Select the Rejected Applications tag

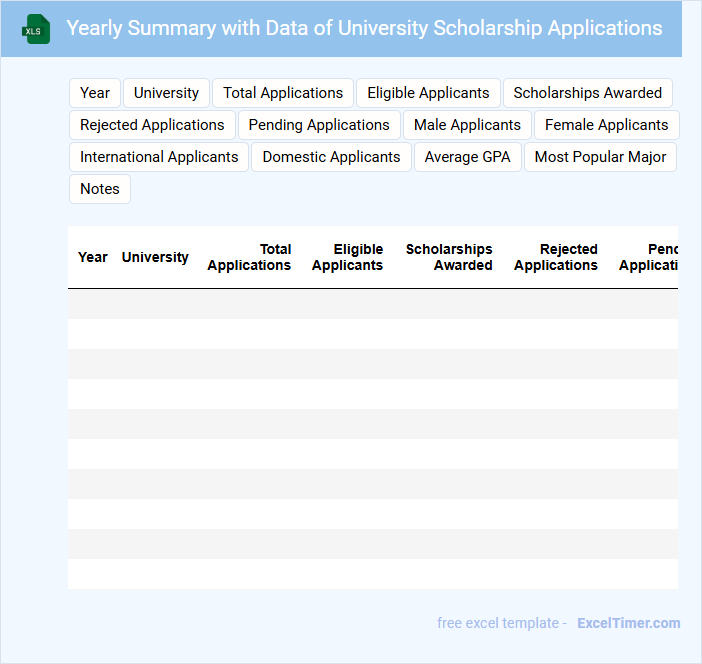pos(152,125)
